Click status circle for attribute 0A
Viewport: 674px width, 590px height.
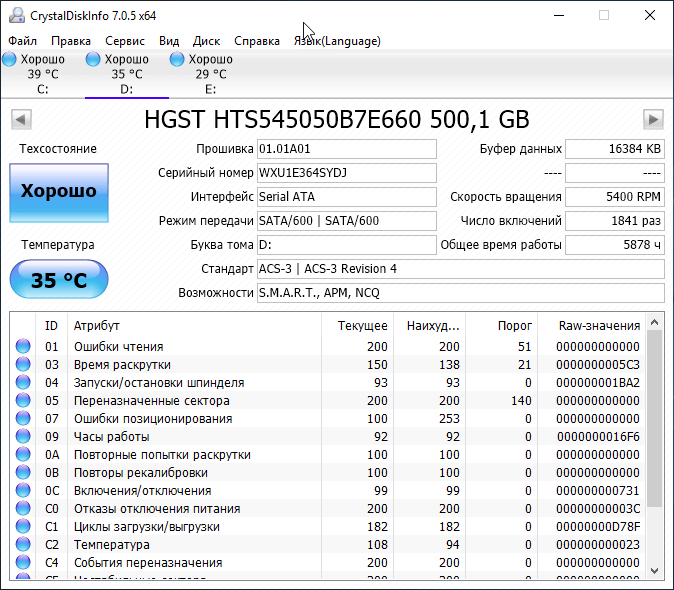click(23, 455)
